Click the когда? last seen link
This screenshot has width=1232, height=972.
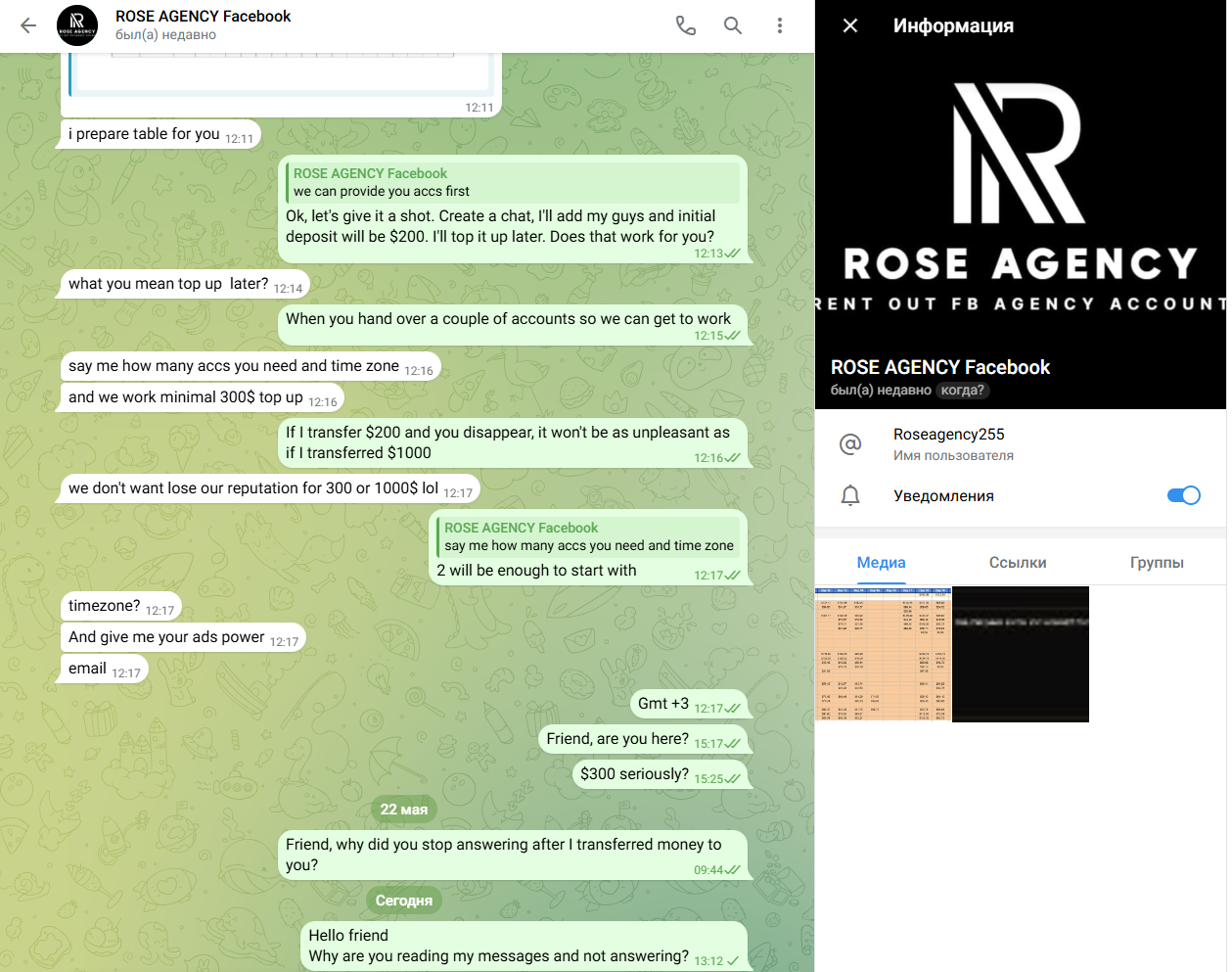coord(963,390)
